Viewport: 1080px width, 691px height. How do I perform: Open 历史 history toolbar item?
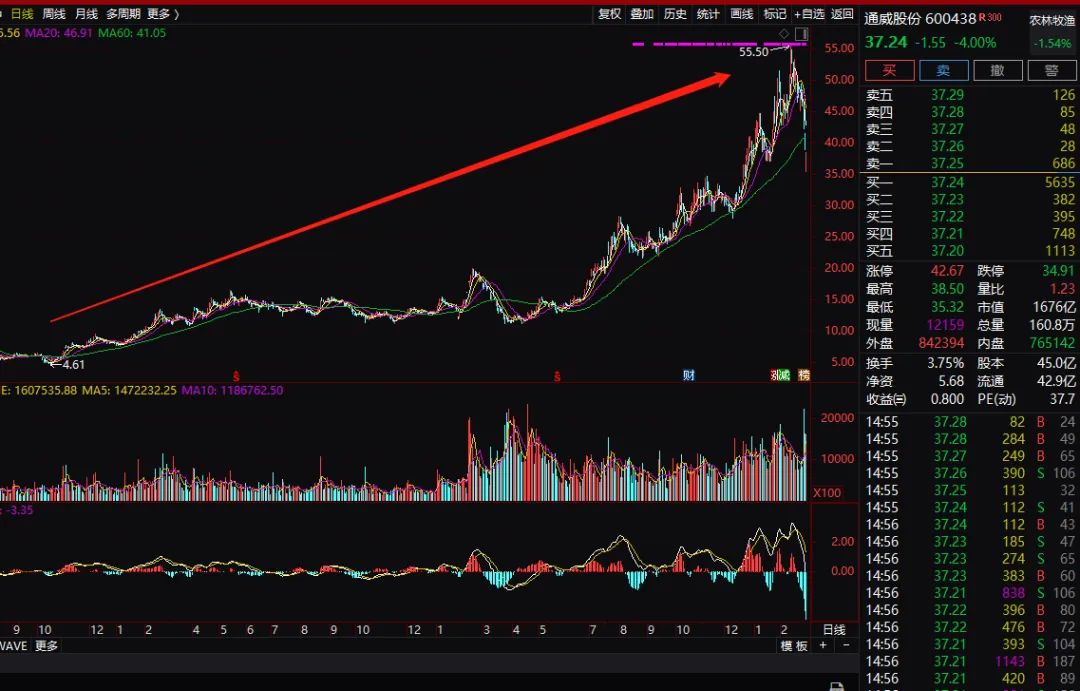(675, 14)
